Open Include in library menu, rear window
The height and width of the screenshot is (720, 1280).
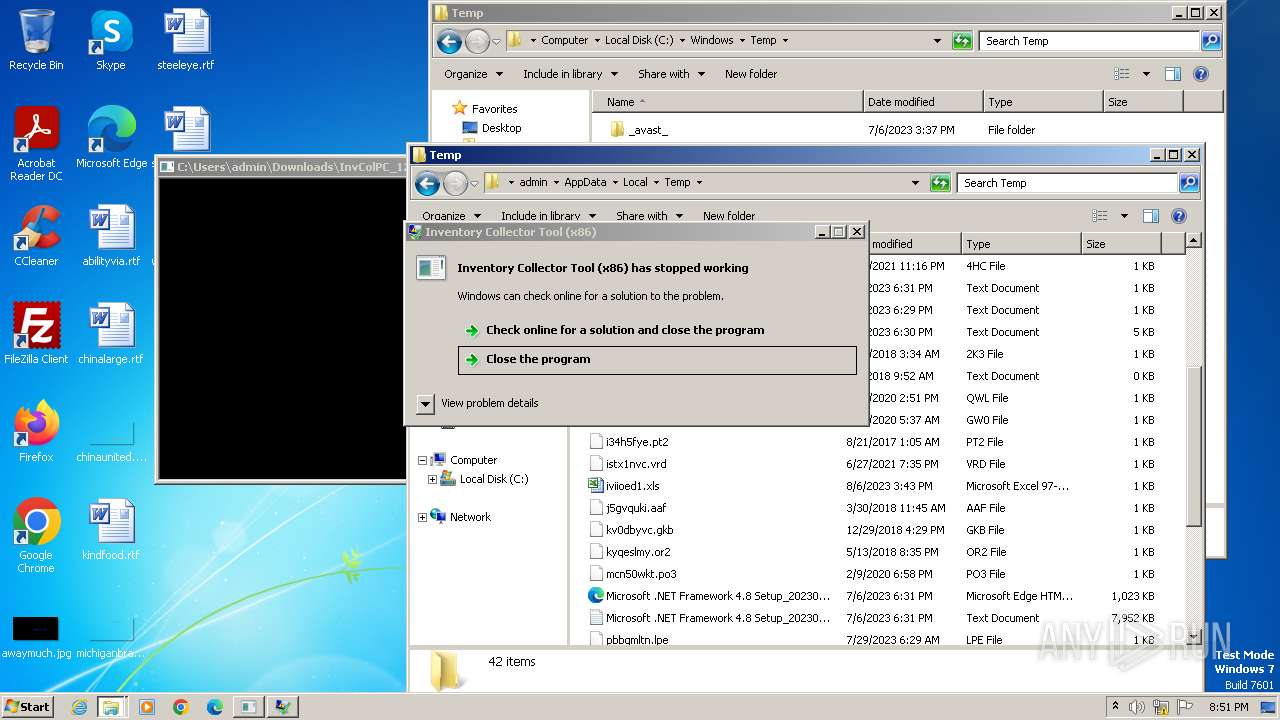[571, 74]
